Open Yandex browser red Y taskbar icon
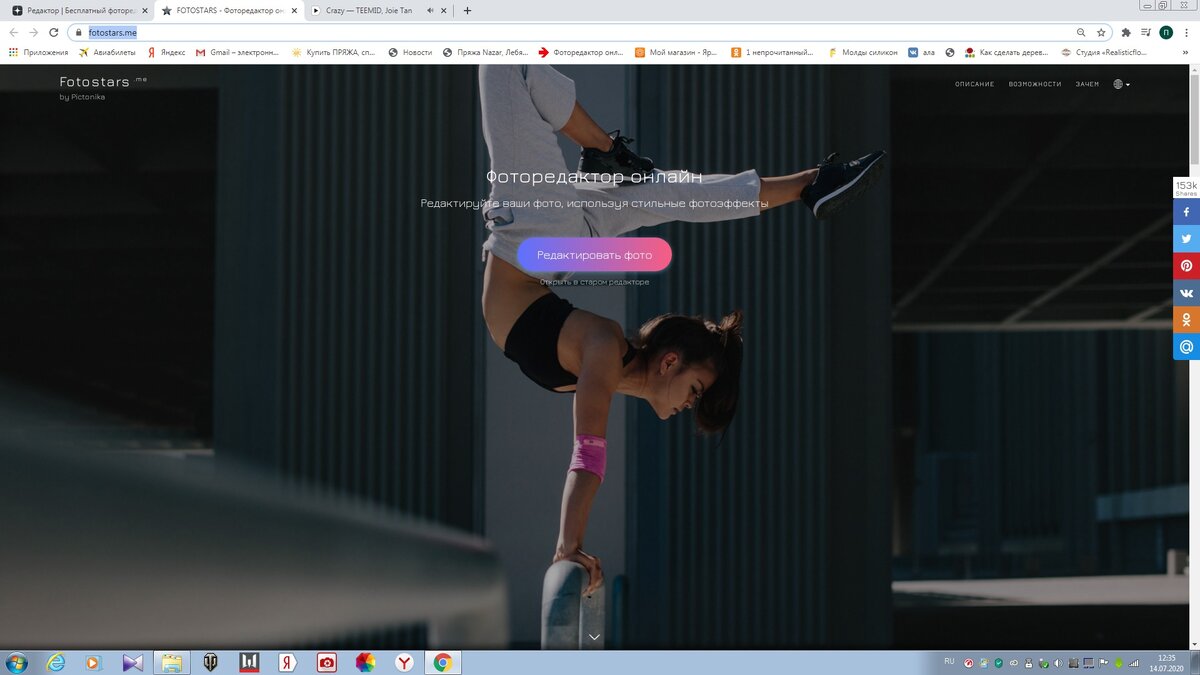Viewport: 1200px width, 675px height. pyautogui.click(x=404, y=662)
